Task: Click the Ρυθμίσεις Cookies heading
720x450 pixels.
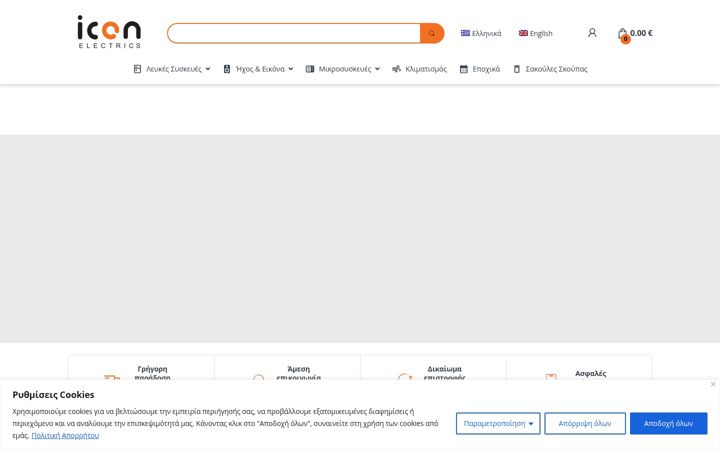Action: click(x=53, y=394)
